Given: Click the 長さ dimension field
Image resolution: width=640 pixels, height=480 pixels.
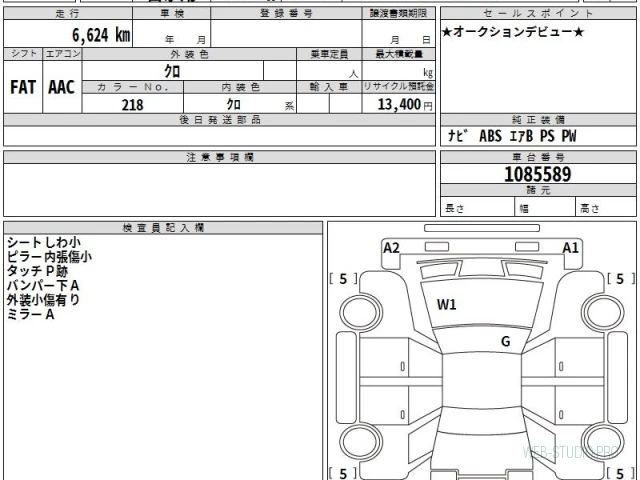Looking at the screenshot, I should pos(477,207).
